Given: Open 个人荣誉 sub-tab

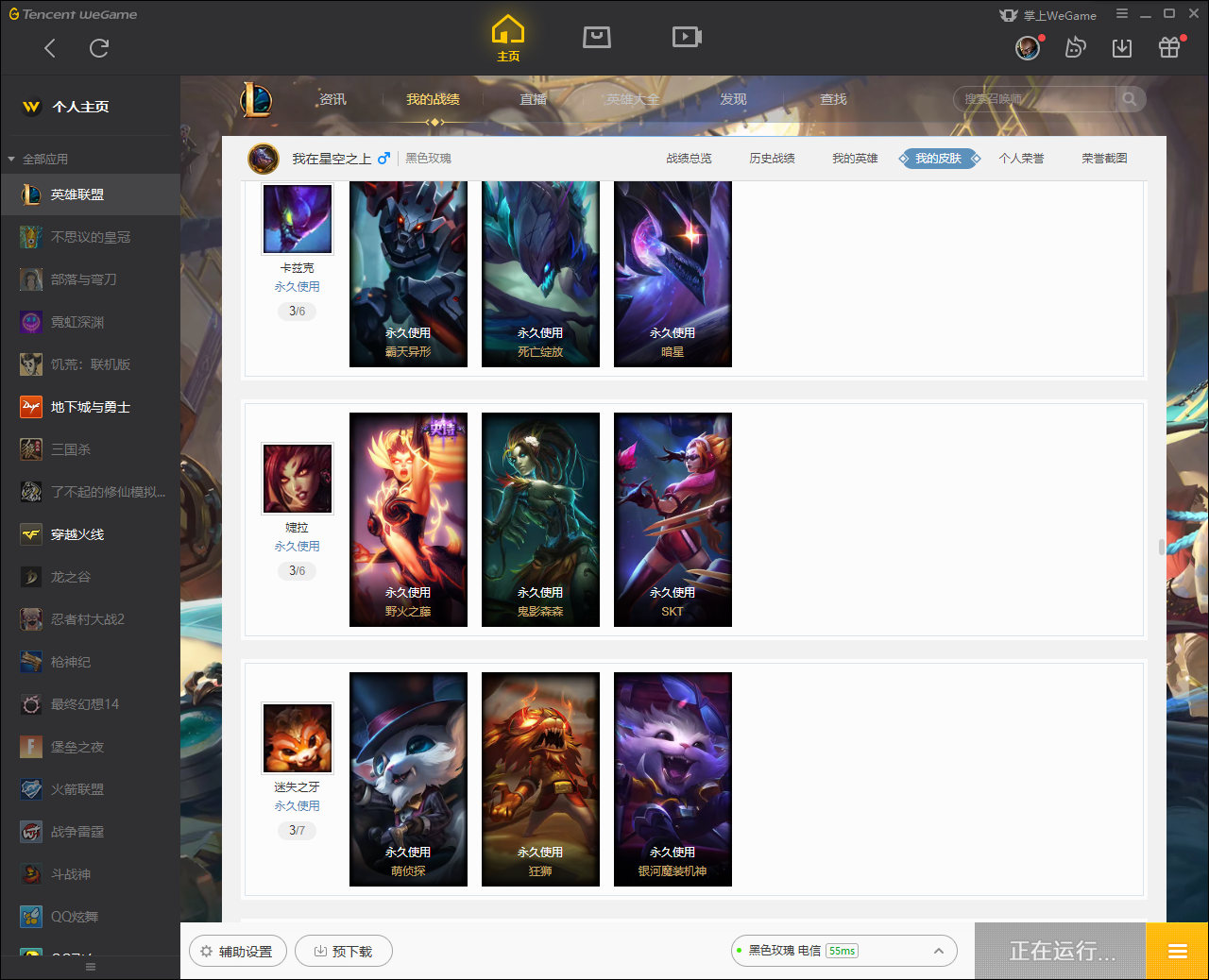Looking at the screenshot, I should point(1021,159).
